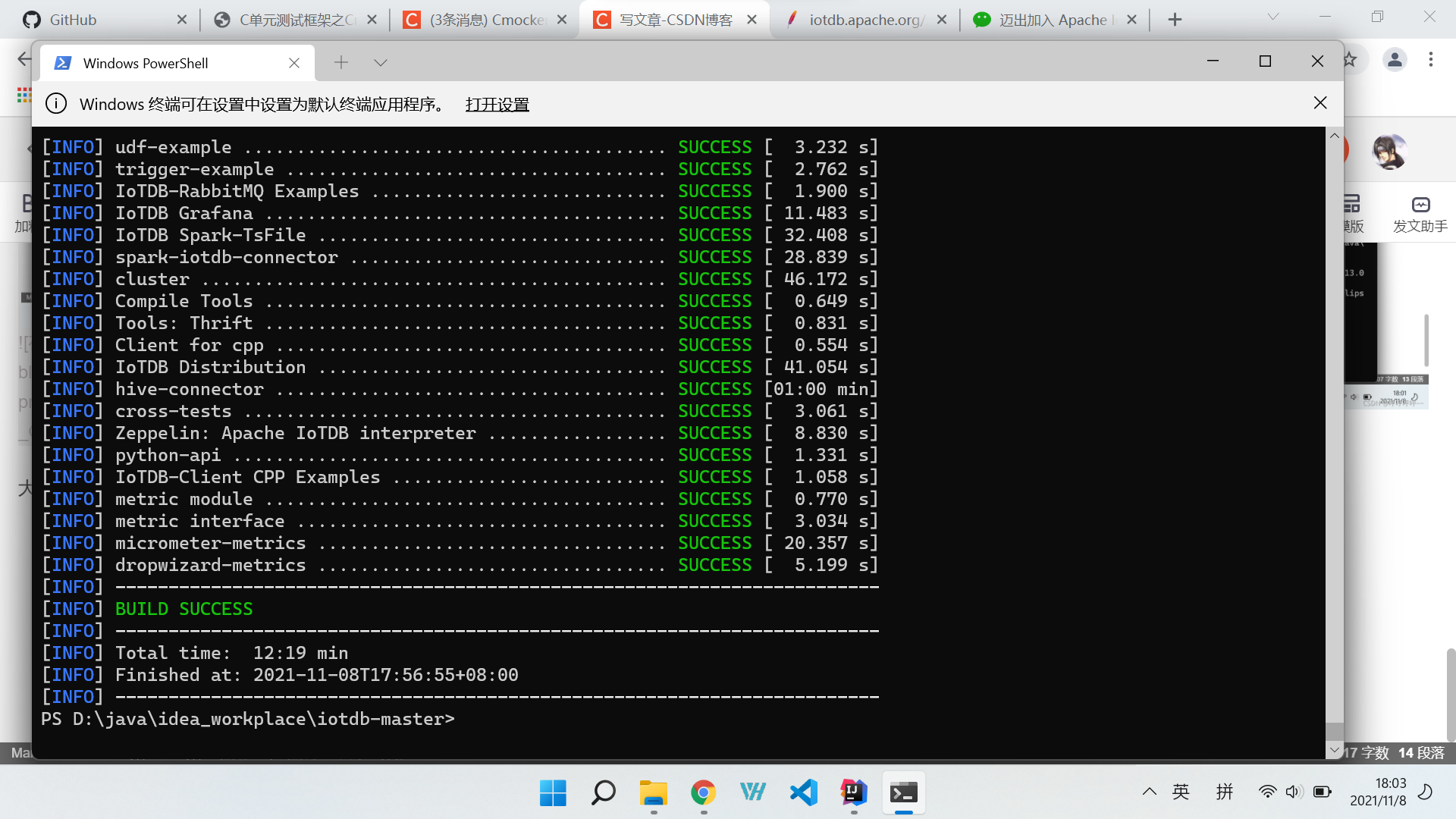This screenshot has height=819, width=1456.
Task: Open a new Windows Terminal tab
Action: click(341, 62)
